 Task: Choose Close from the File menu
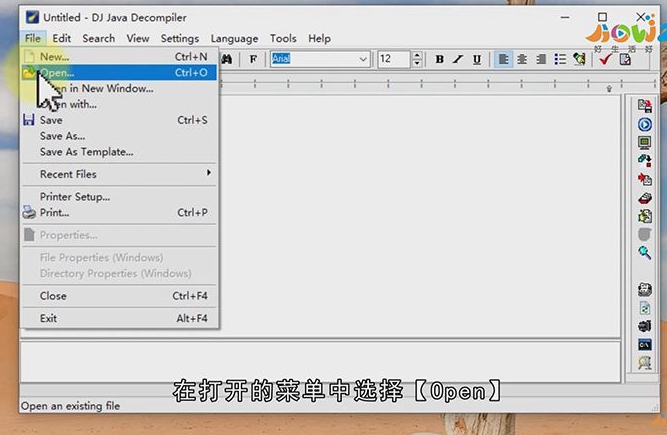point(119,296)
